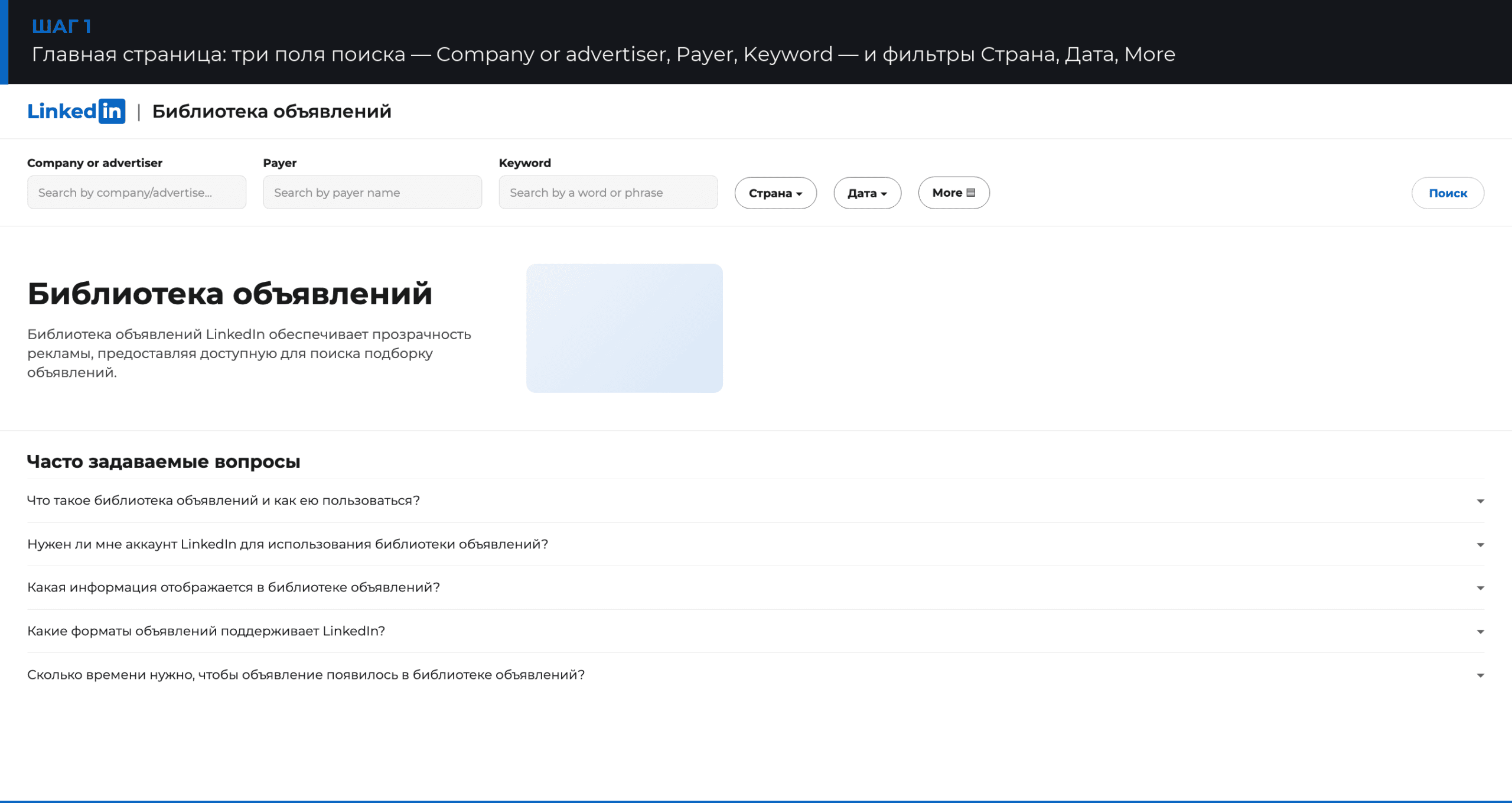1512x803 pixels.
Task: Focus the Keyword search field
Action: point(608,192)
